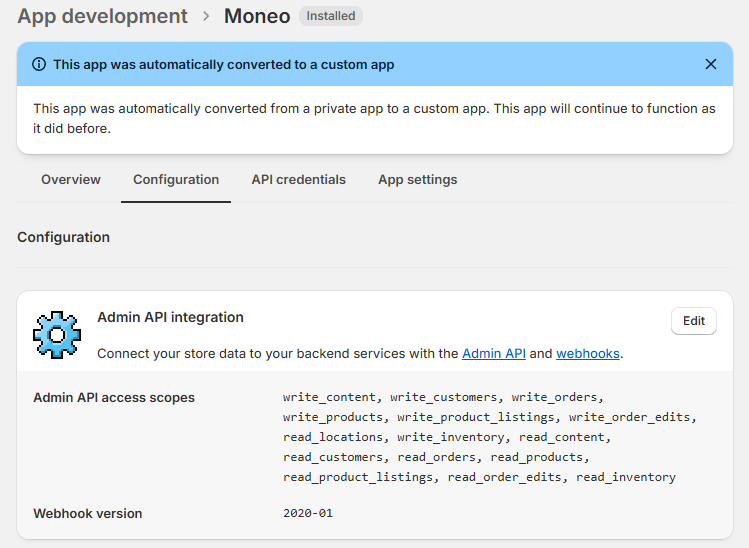This screenshot has width=749, height=548.
Task: Select the Configuration tab
Action: (176, 180)
